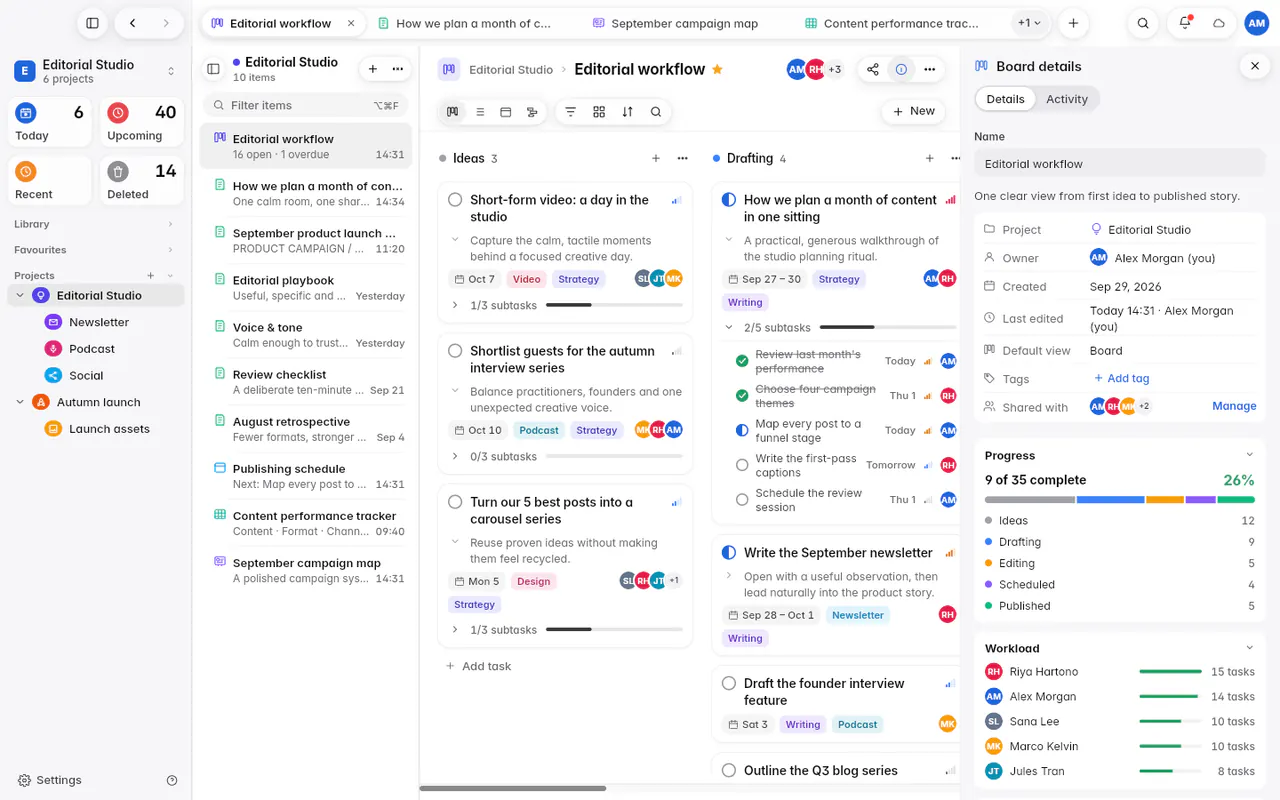This screenshot has height=800, width=1280.
Task: Click the New button
Action: click(x=913, y=111)
